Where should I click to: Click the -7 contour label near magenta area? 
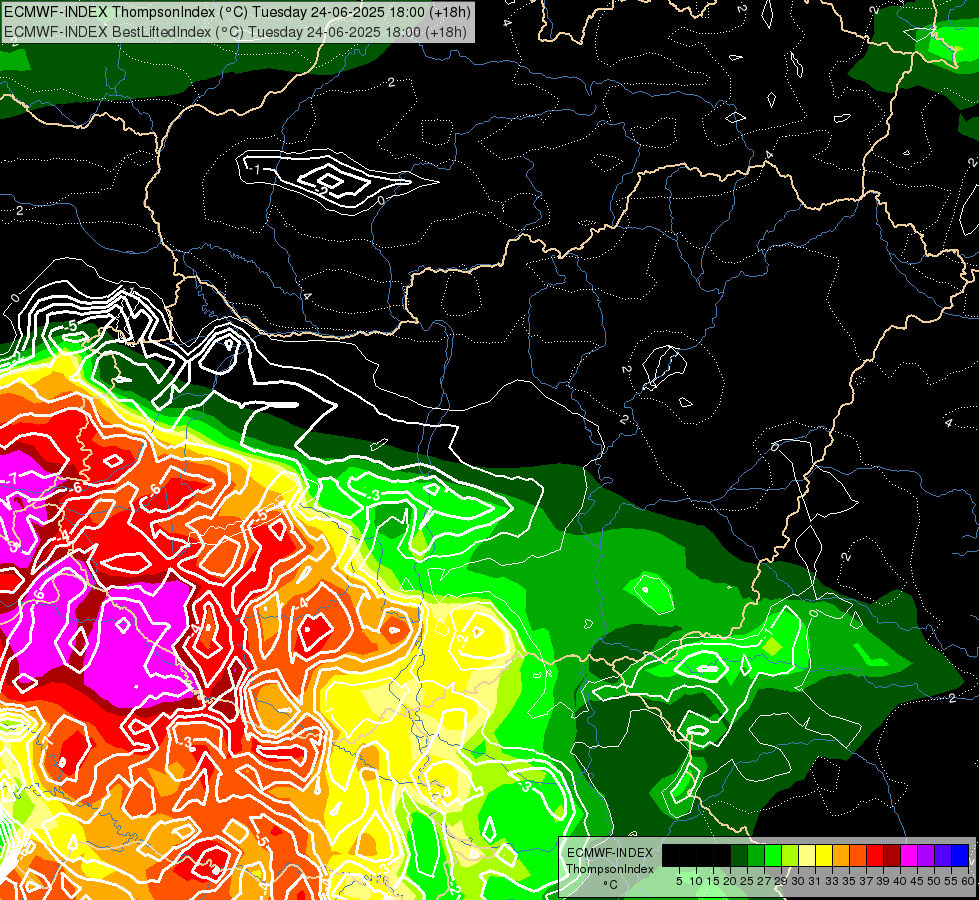12,479
